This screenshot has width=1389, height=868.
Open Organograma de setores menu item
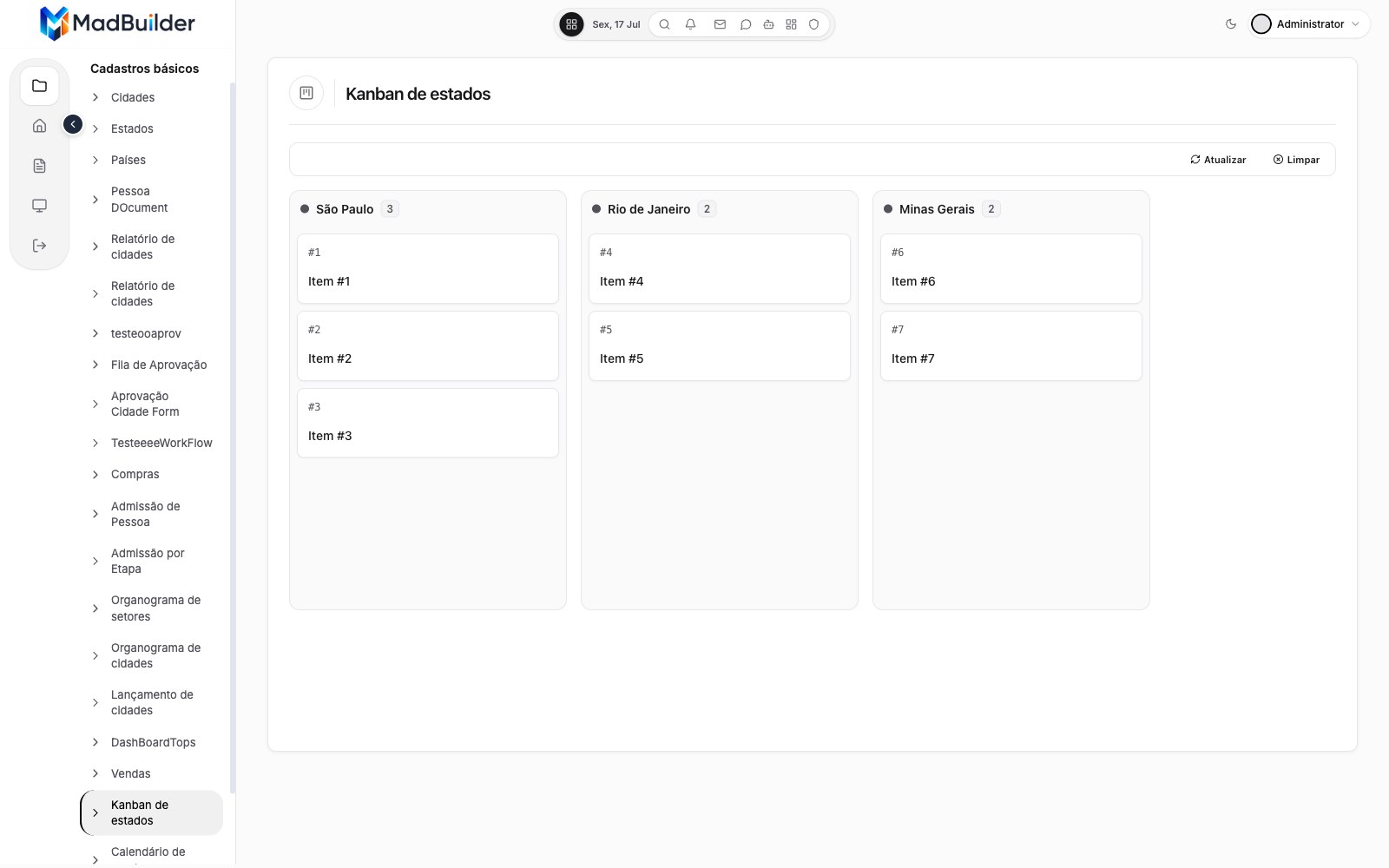(x=152, y=608)
